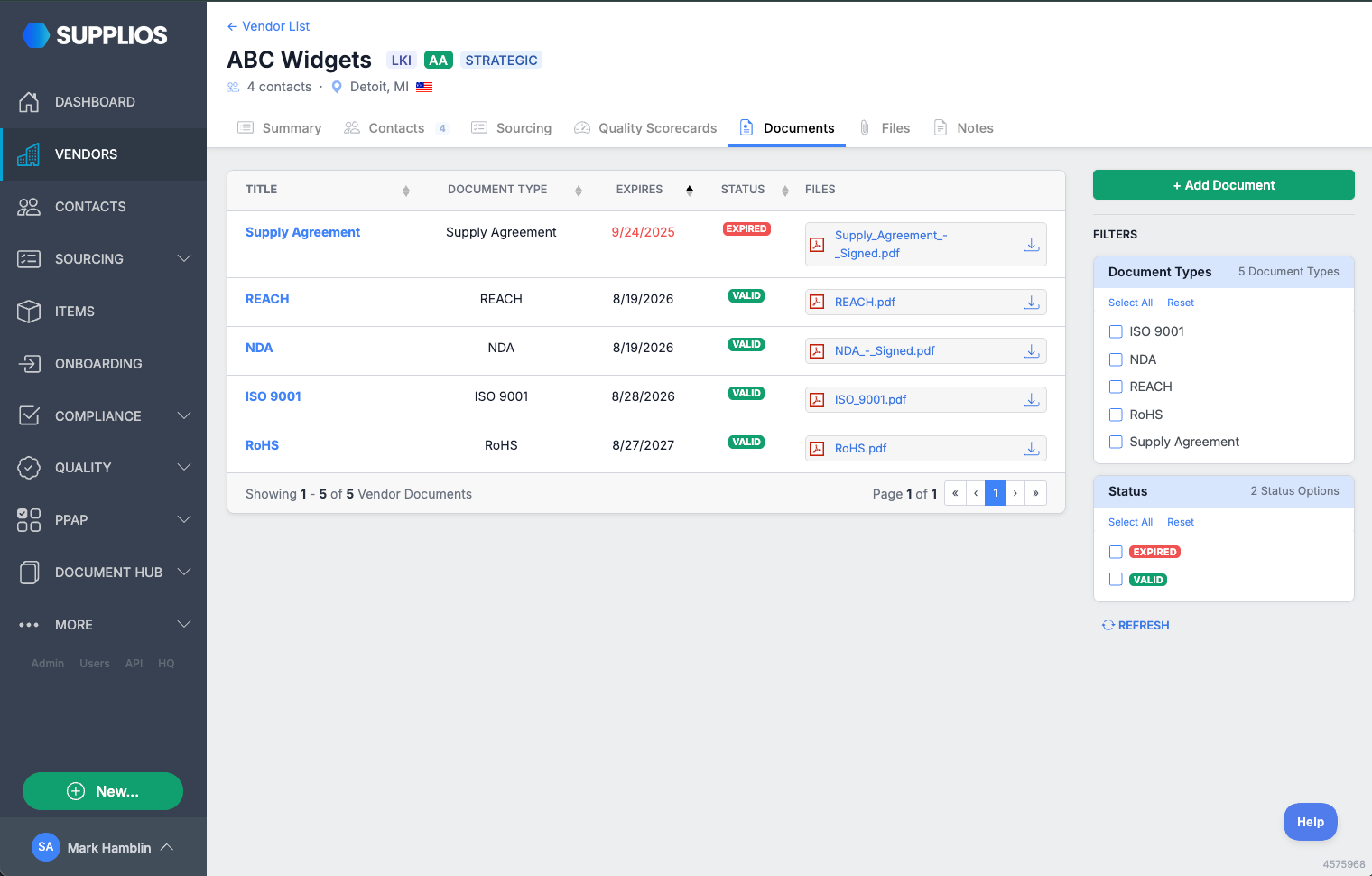The width and height of the screenshot is (1372, 876).
Task: Open the ISO 9001 document title link
Action: (x=273, y=396)
